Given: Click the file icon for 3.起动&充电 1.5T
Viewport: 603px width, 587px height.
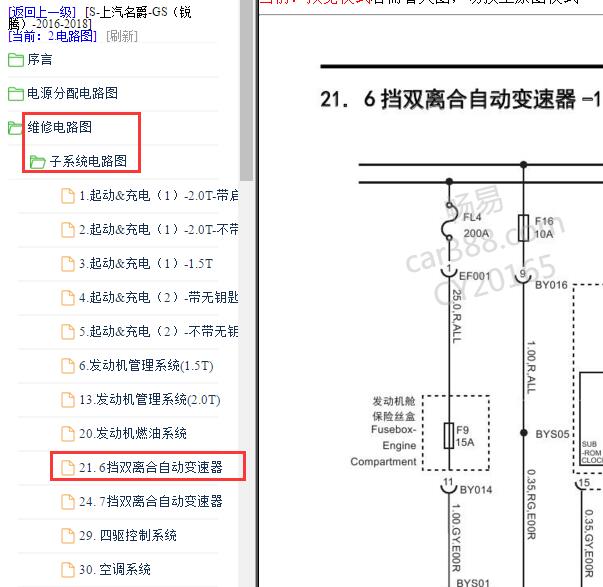Looking at the screenshot, I should (68, 264).
